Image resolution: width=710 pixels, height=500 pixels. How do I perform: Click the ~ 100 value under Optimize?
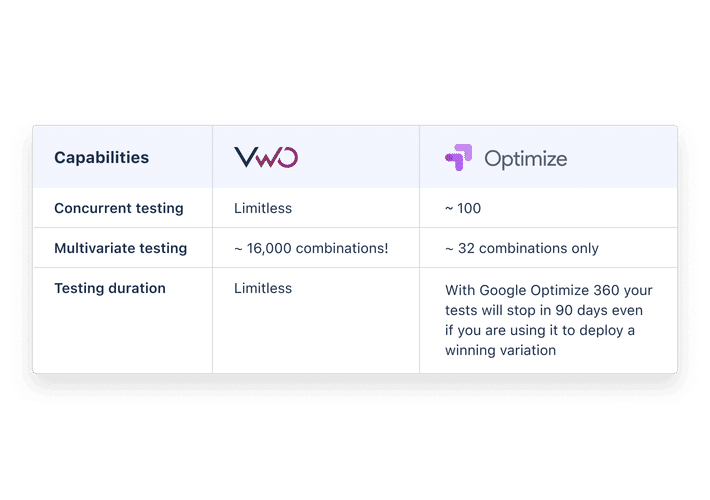click(463, 208)
